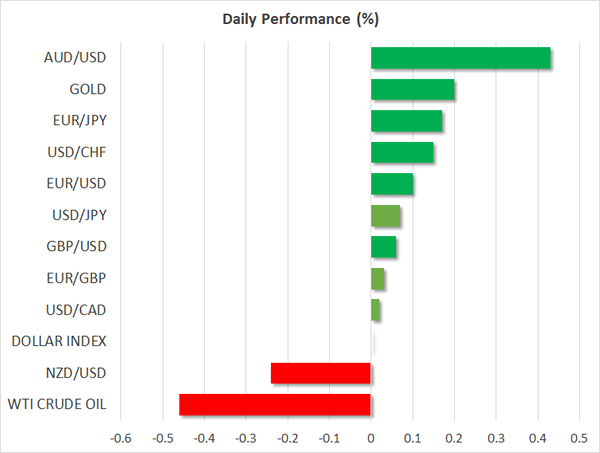Select the red WTI CRUDE OIL bar
The image size is (600, 453).
pyautogui.click(x=275, y=405)
